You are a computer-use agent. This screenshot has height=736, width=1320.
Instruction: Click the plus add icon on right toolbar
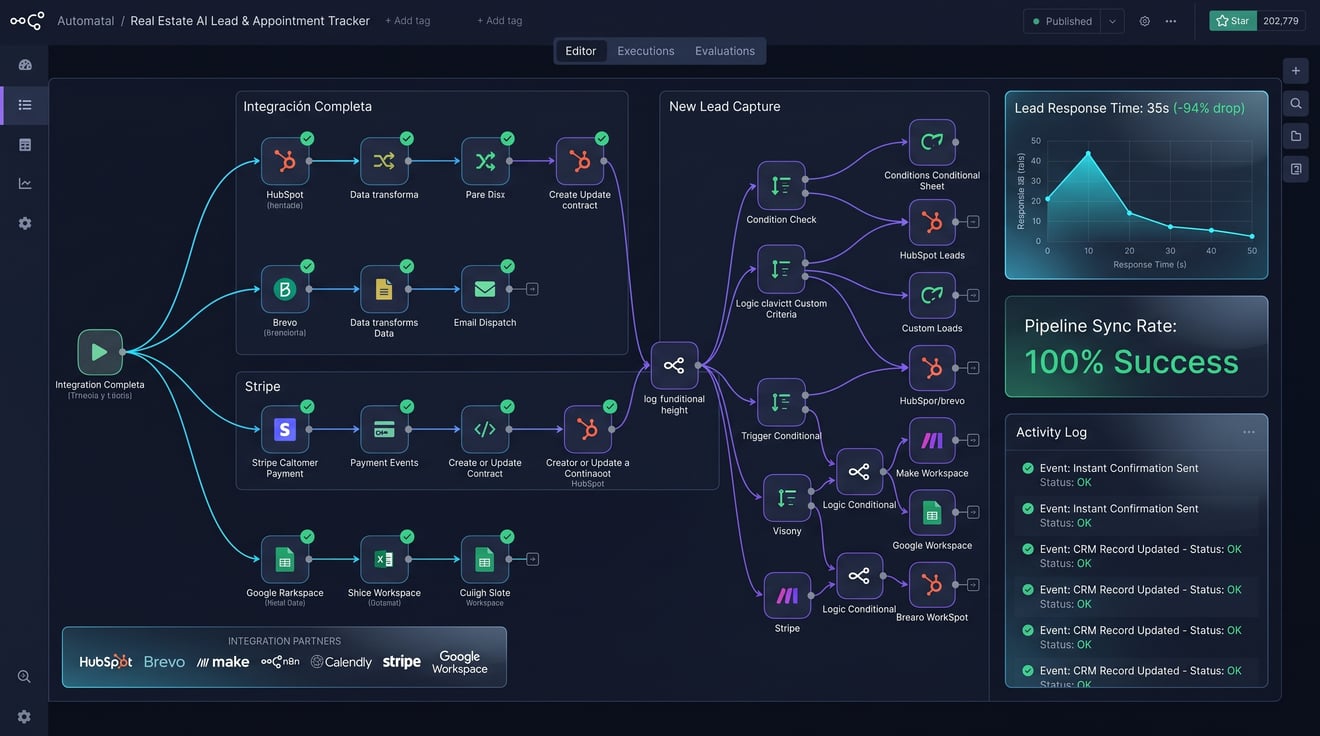tap(1296, 71)
